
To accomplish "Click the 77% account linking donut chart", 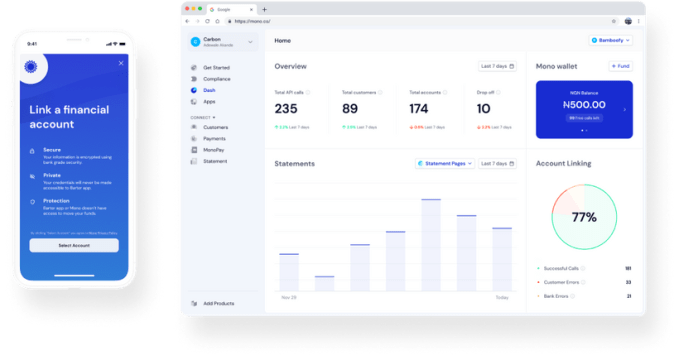I will (x=584, y=217).
